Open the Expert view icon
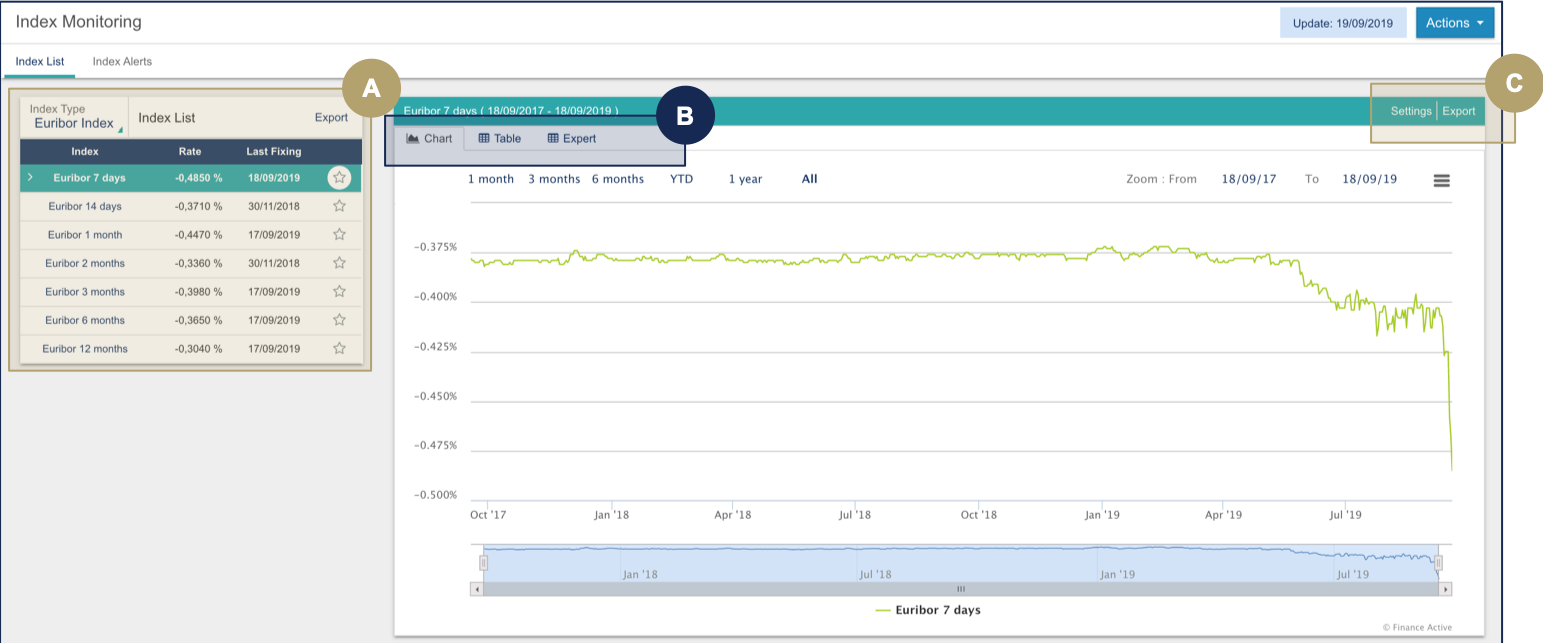Viewport: 1543px width, 643px height. pos(570,138)
